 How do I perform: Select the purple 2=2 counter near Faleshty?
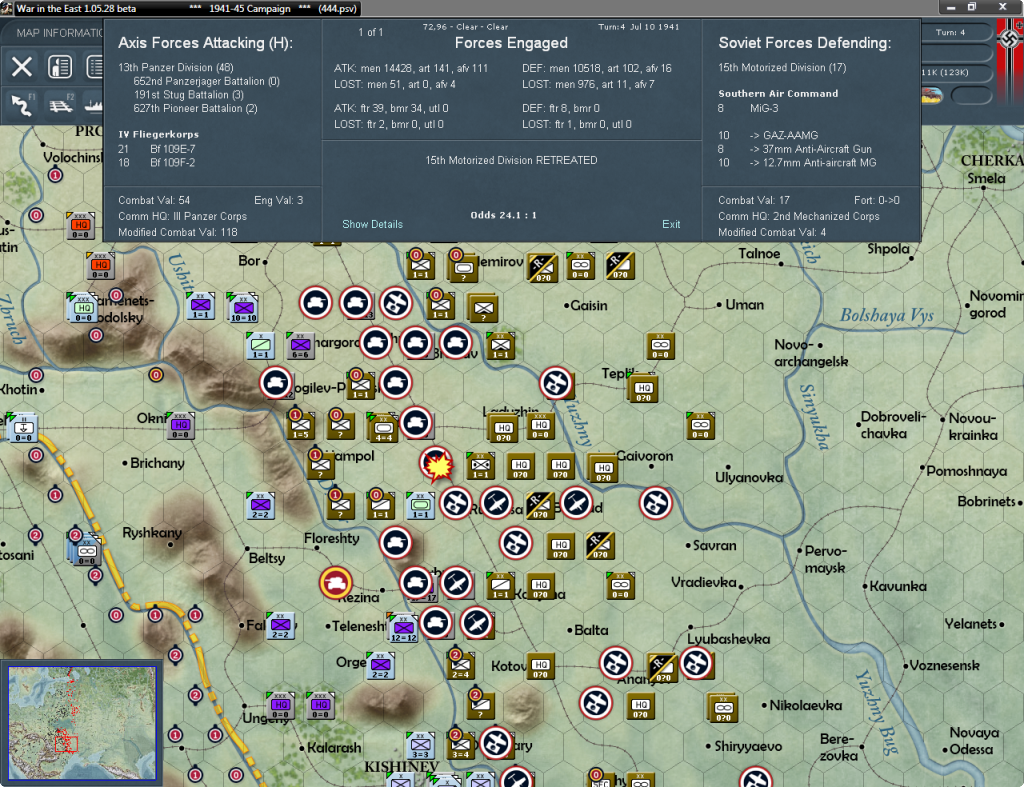pos(280,626)
